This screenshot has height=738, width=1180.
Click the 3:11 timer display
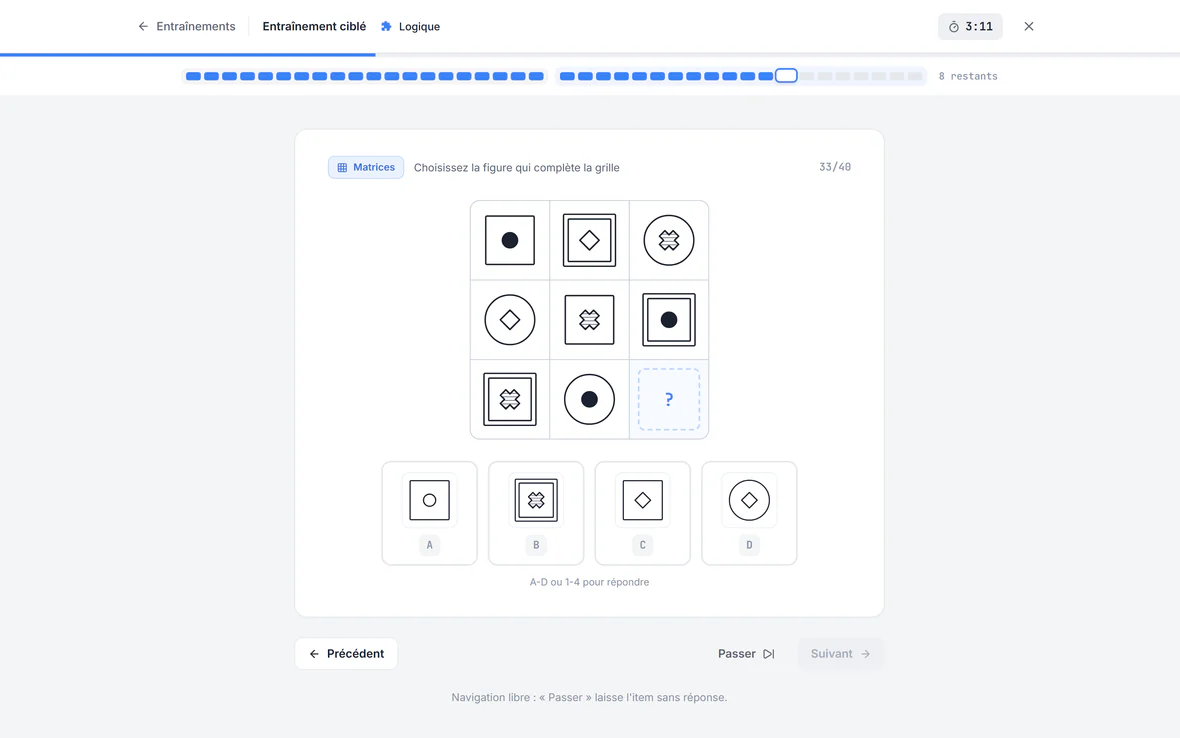point(970,27)
